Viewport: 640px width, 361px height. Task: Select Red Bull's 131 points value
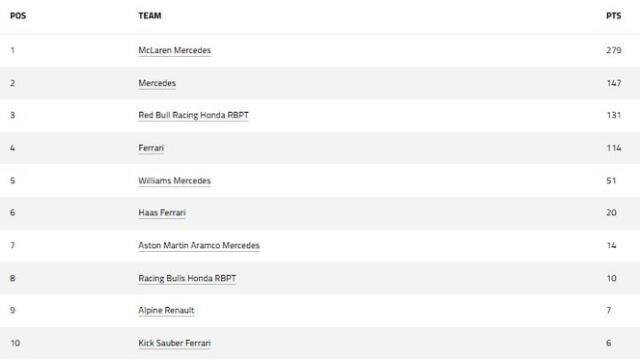pos(614,115)
